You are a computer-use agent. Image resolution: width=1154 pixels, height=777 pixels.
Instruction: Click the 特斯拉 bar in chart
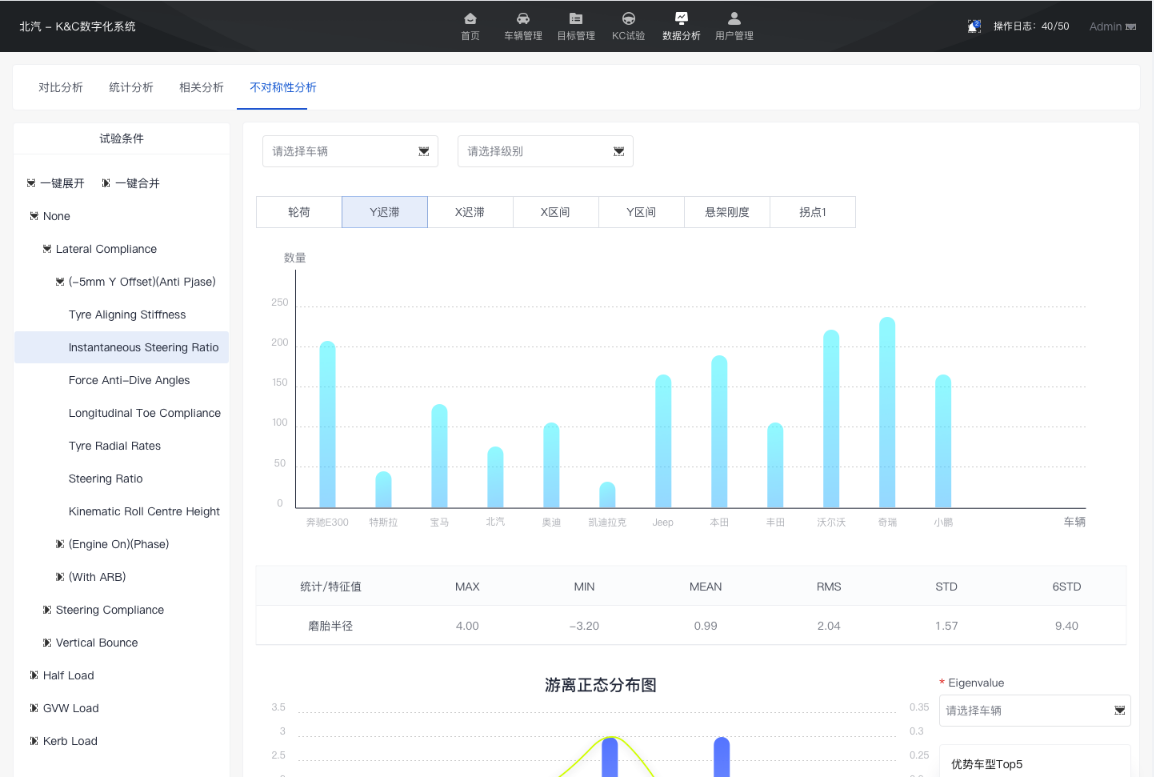point(383,489)
